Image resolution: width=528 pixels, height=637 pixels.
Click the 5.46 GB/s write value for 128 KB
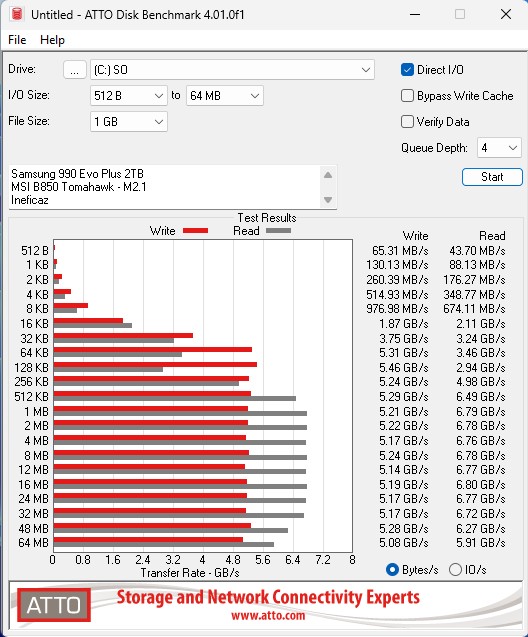(x=404, y=368)
